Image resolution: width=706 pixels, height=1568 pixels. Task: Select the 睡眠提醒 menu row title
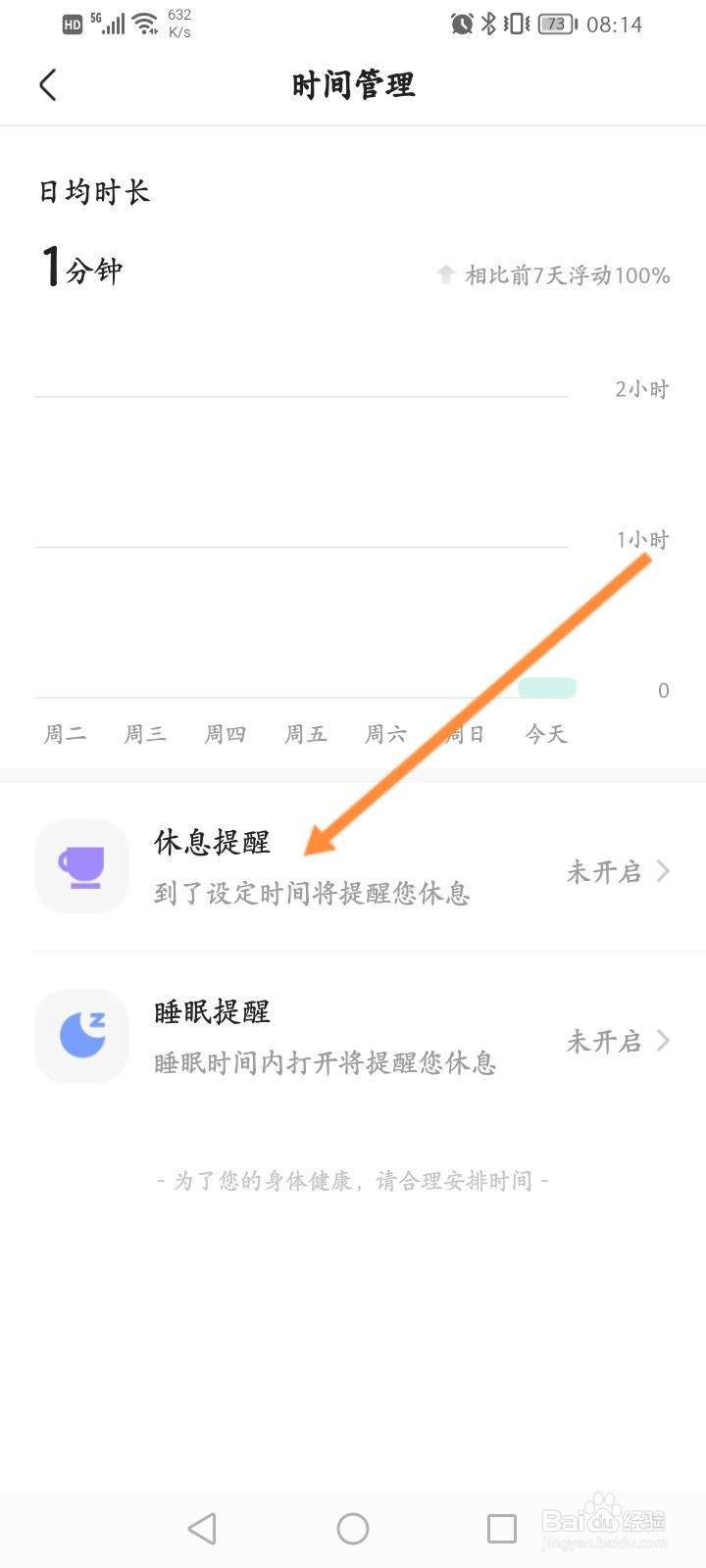click(x=212, y=1011)
